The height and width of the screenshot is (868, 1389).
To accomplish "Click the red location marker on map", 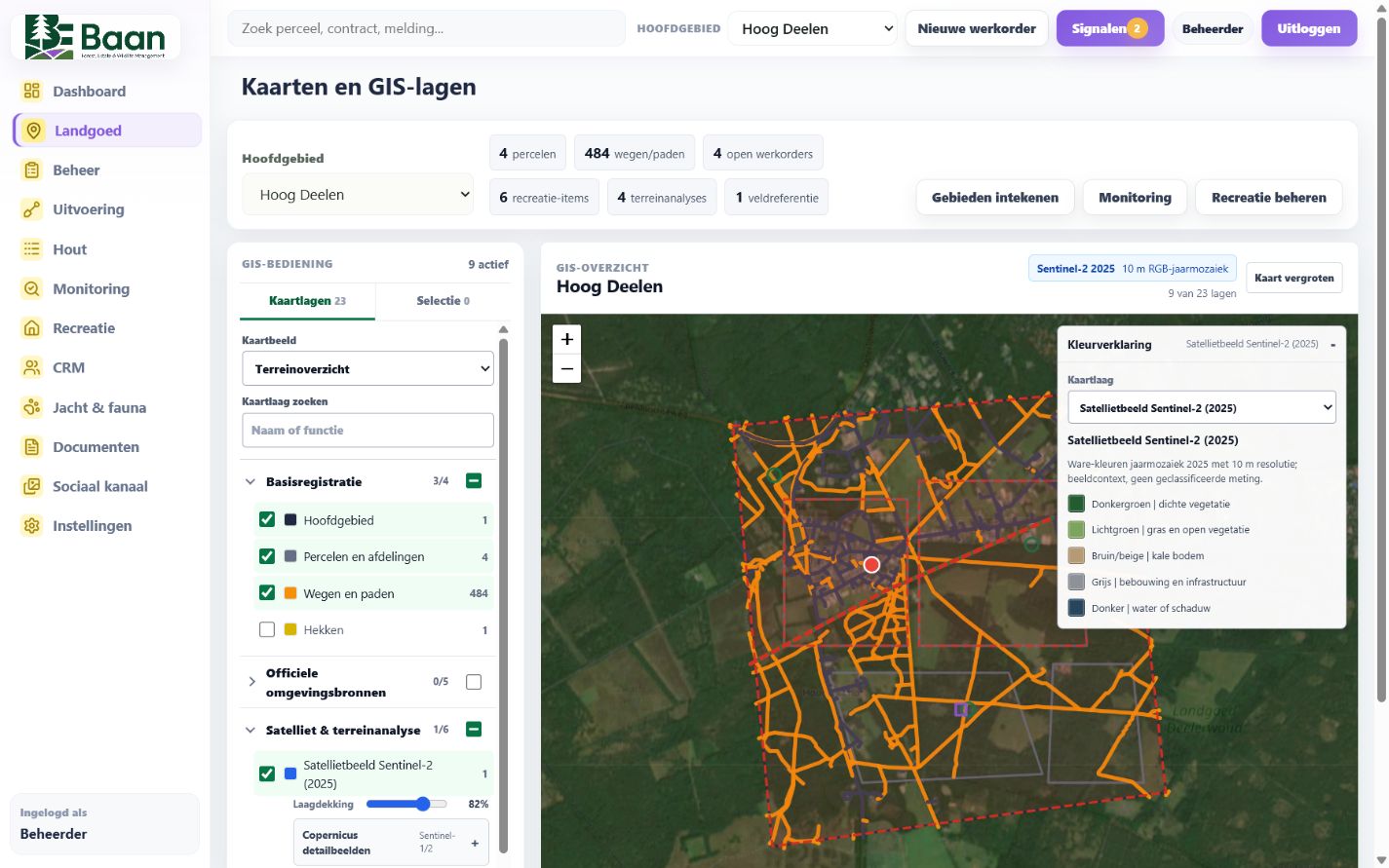I will tap(871, 565).
